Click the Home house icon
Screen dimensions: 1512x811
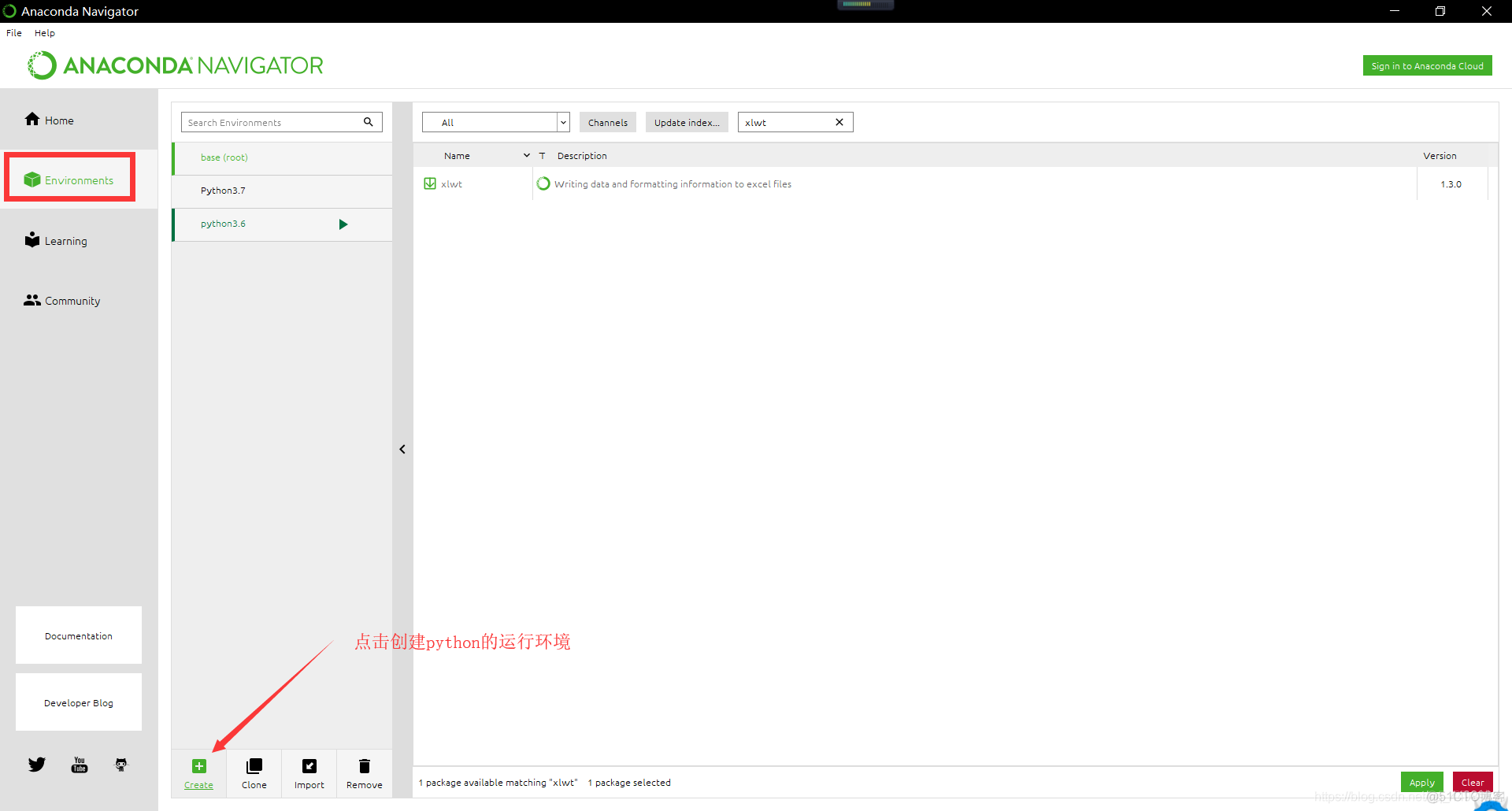(x=32, y=119)
